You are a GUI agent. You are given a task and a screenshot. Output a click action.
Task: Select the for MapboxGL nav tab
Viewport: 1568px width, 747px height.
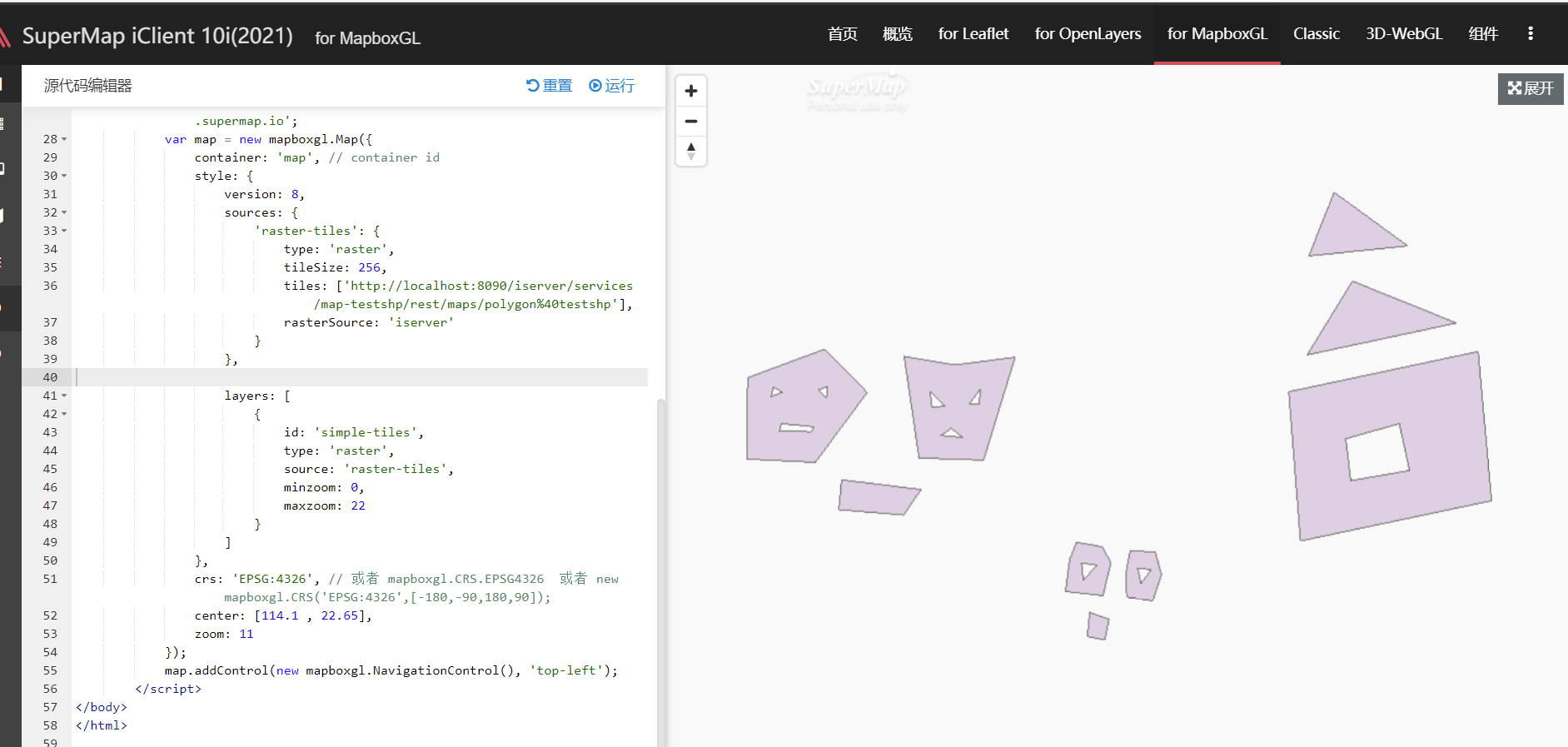tap(1217, 33)
